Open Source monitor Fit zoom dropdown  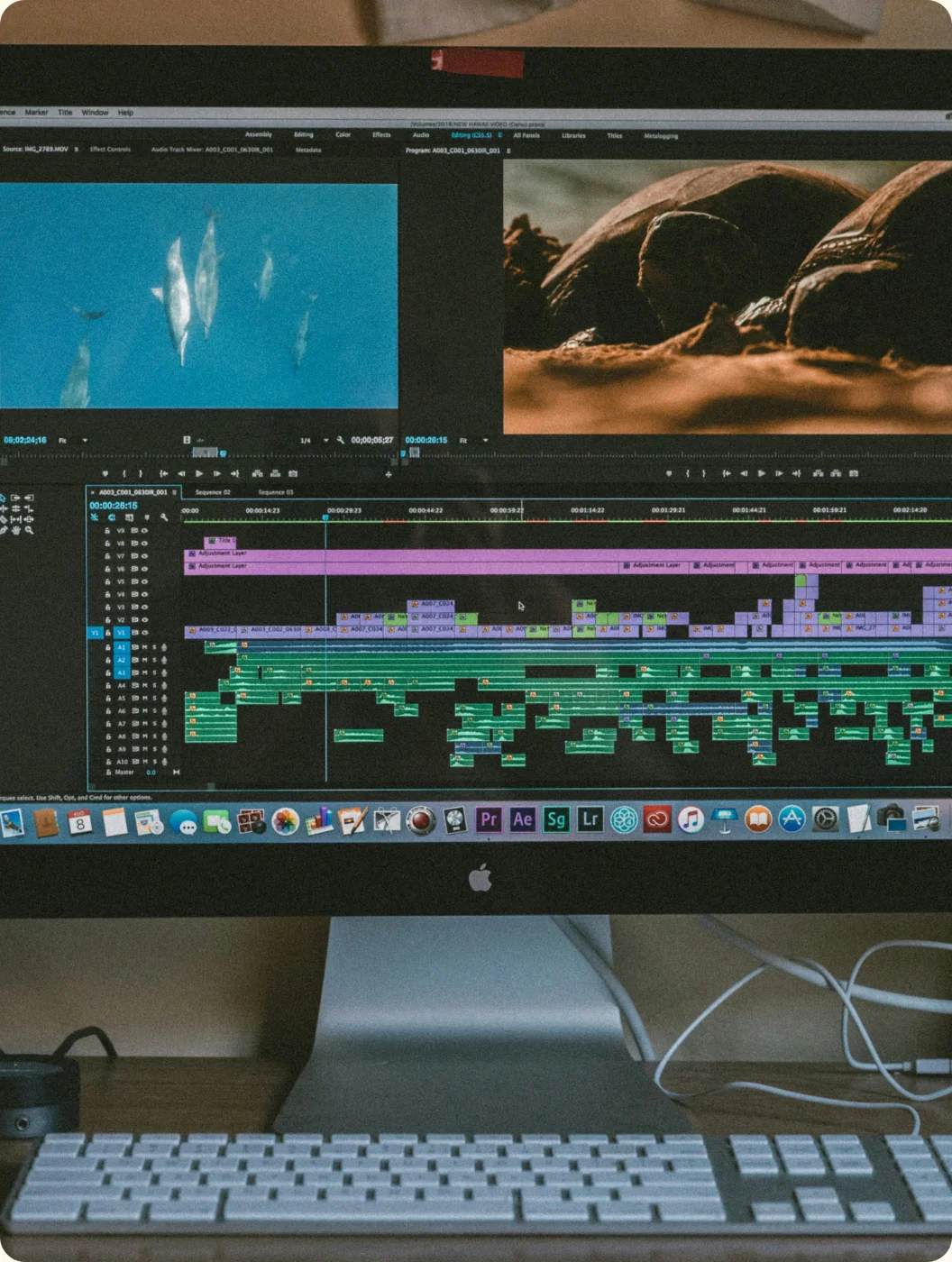tap(73, 440)
